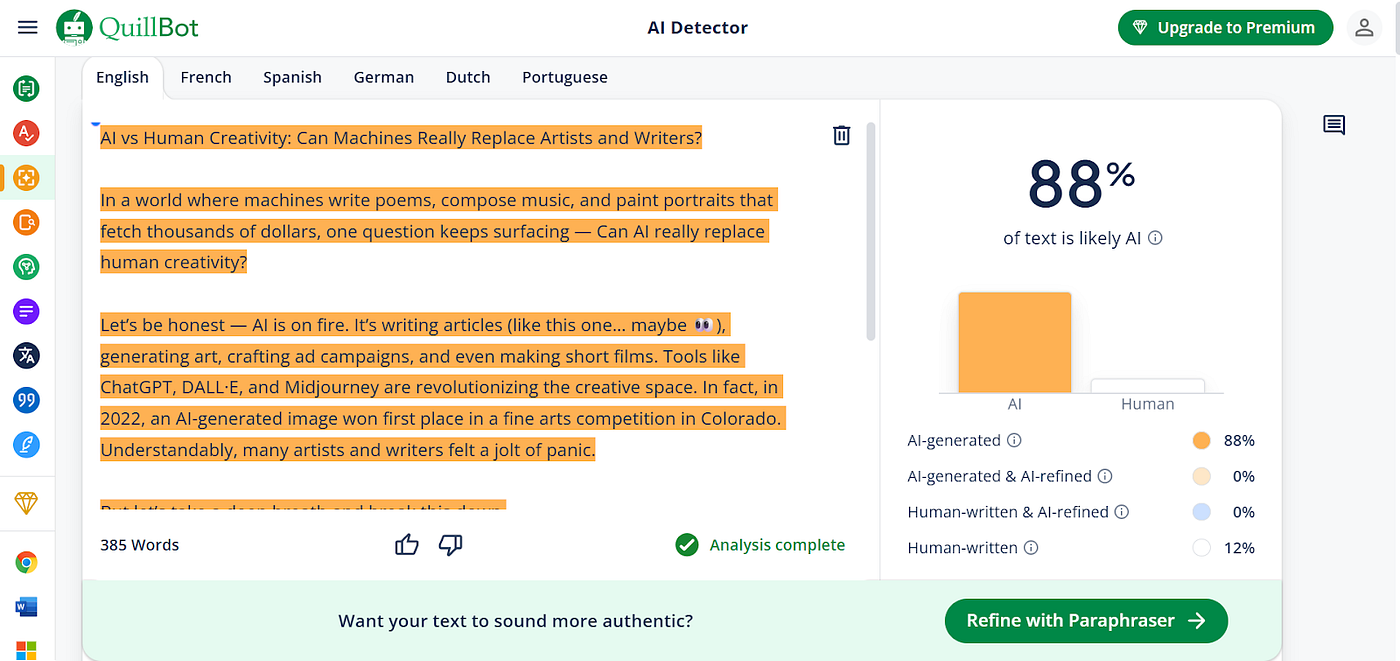Give thumbs down feedback
This screenshot has width=1400, height=661.
pos(451,545)
